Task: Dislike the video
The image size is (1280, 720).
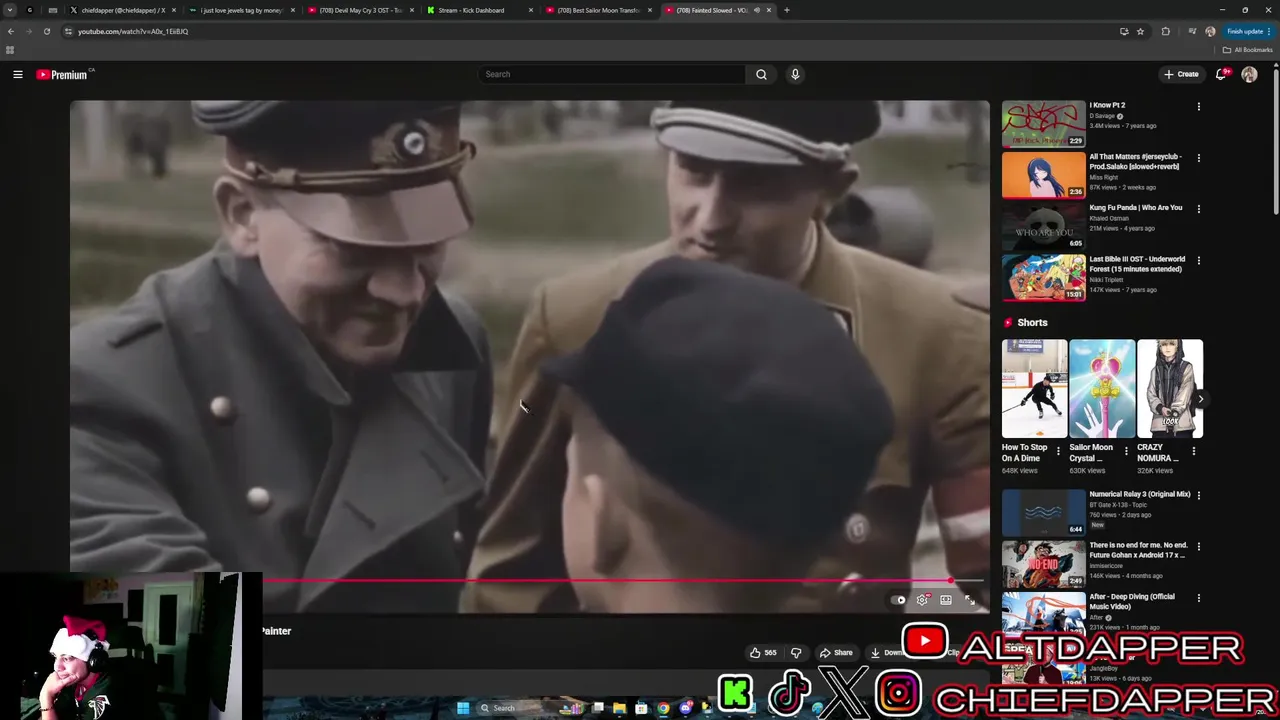Action: pos(796,653)
